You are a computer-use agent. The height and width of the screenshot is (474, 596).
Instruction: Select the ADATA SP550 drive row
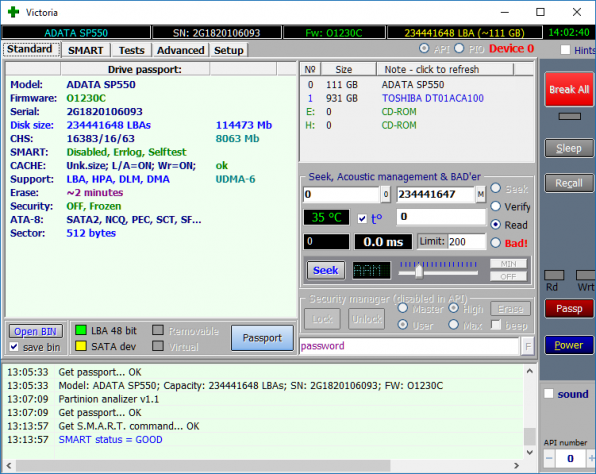click(x=417, y=84)
